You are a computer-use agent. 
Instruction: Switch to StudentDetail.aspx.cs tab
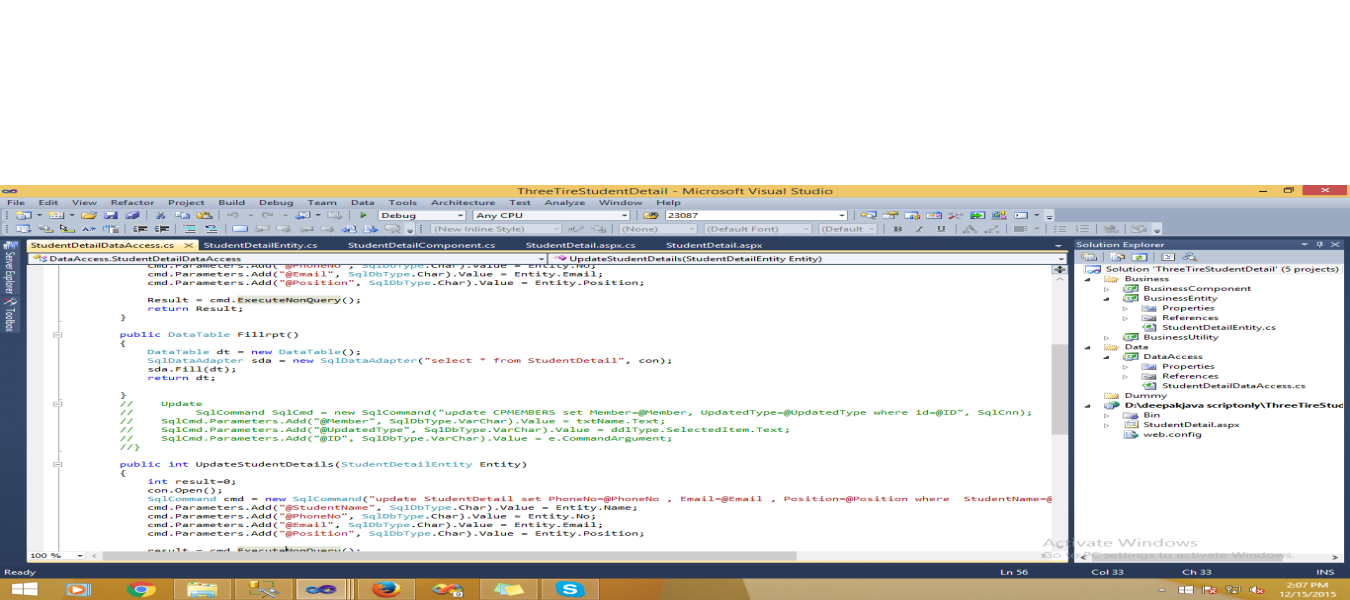(580, 245)
